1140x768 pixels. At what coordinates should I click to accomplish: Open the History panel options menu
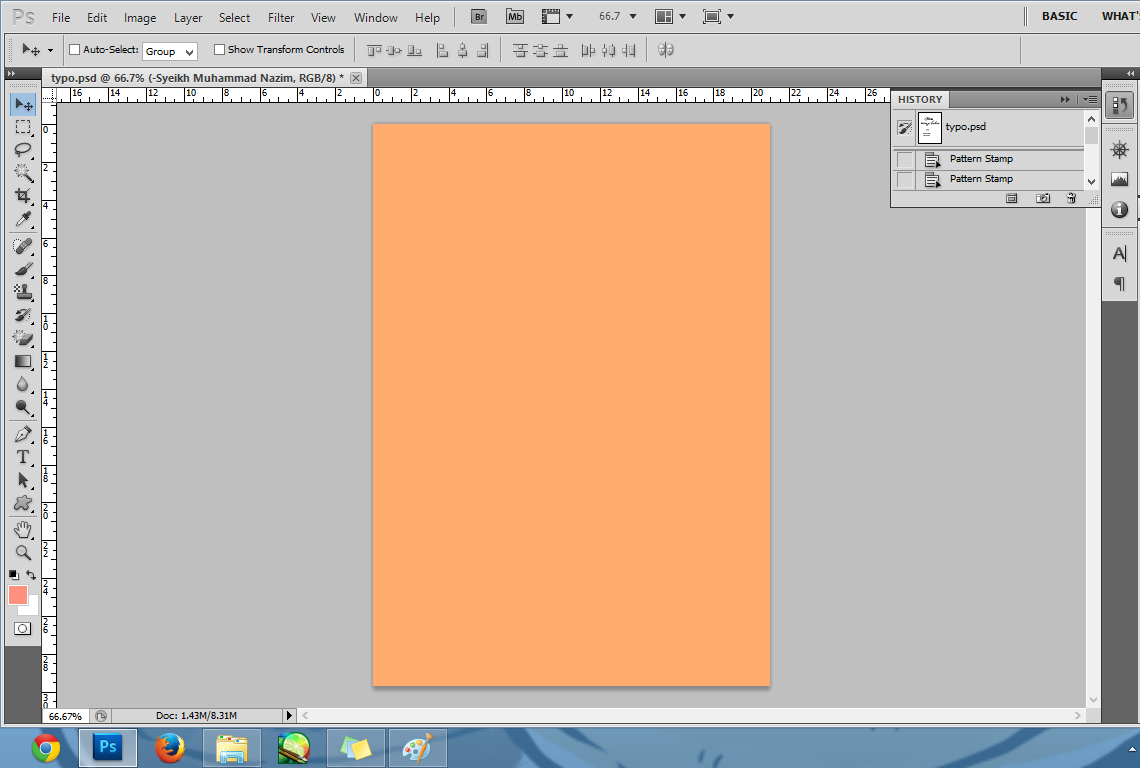(x=1090, y=99)
